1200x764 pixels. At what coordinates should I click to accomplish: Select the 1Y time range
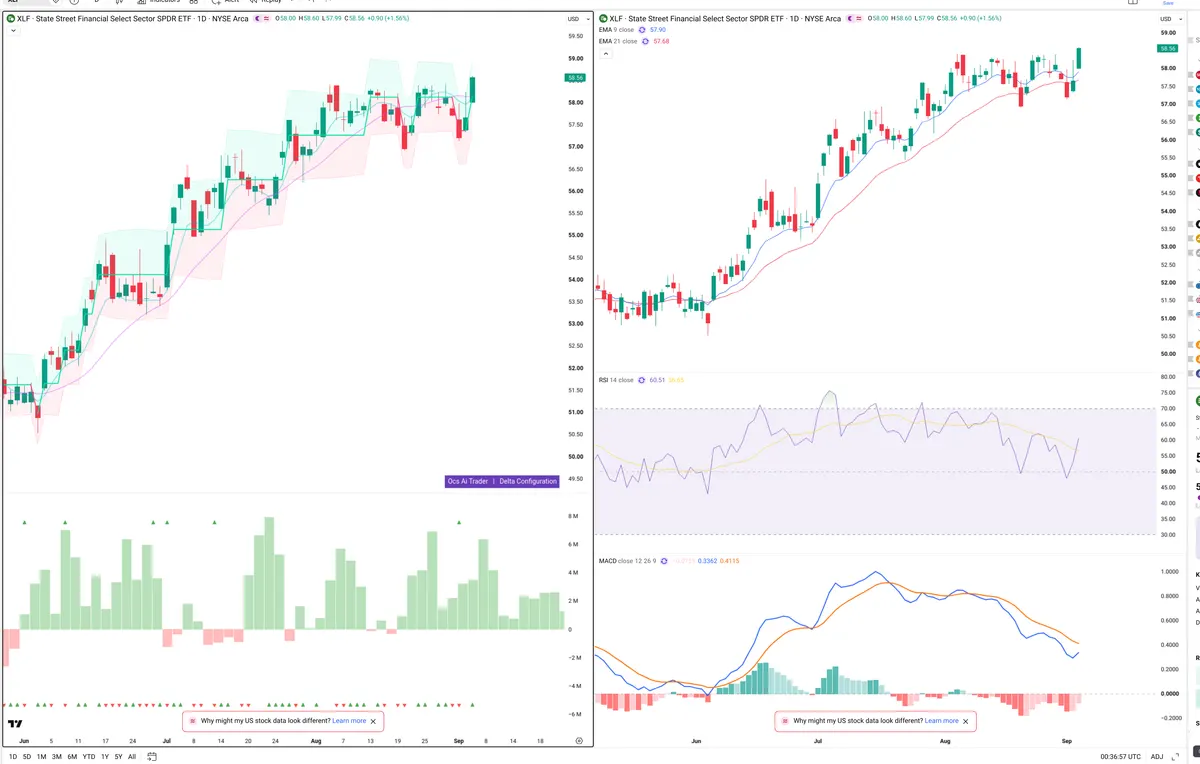[105, 756]
